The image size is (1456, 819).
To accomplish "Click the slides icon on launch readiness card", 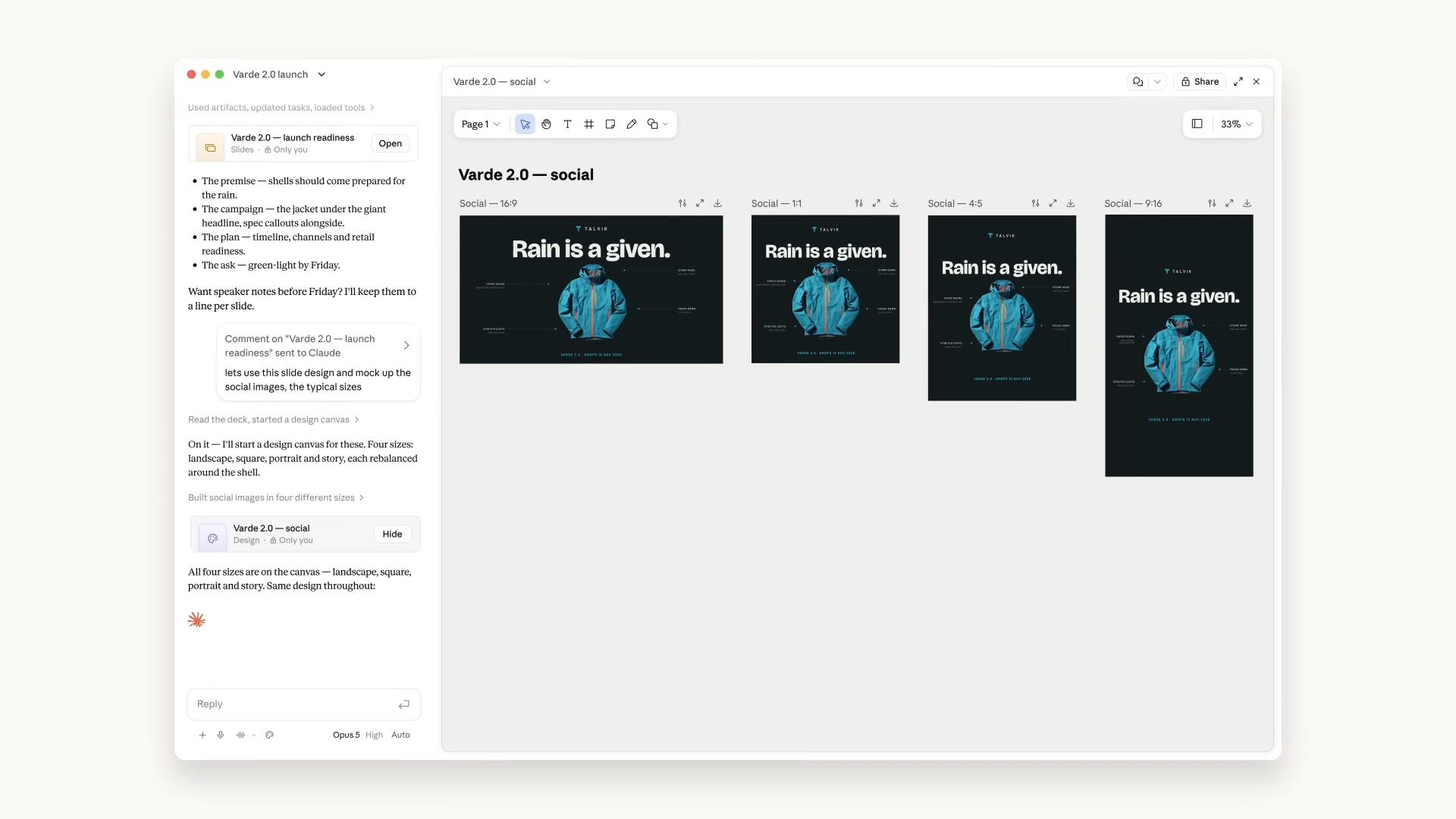I will click(210, 147).
